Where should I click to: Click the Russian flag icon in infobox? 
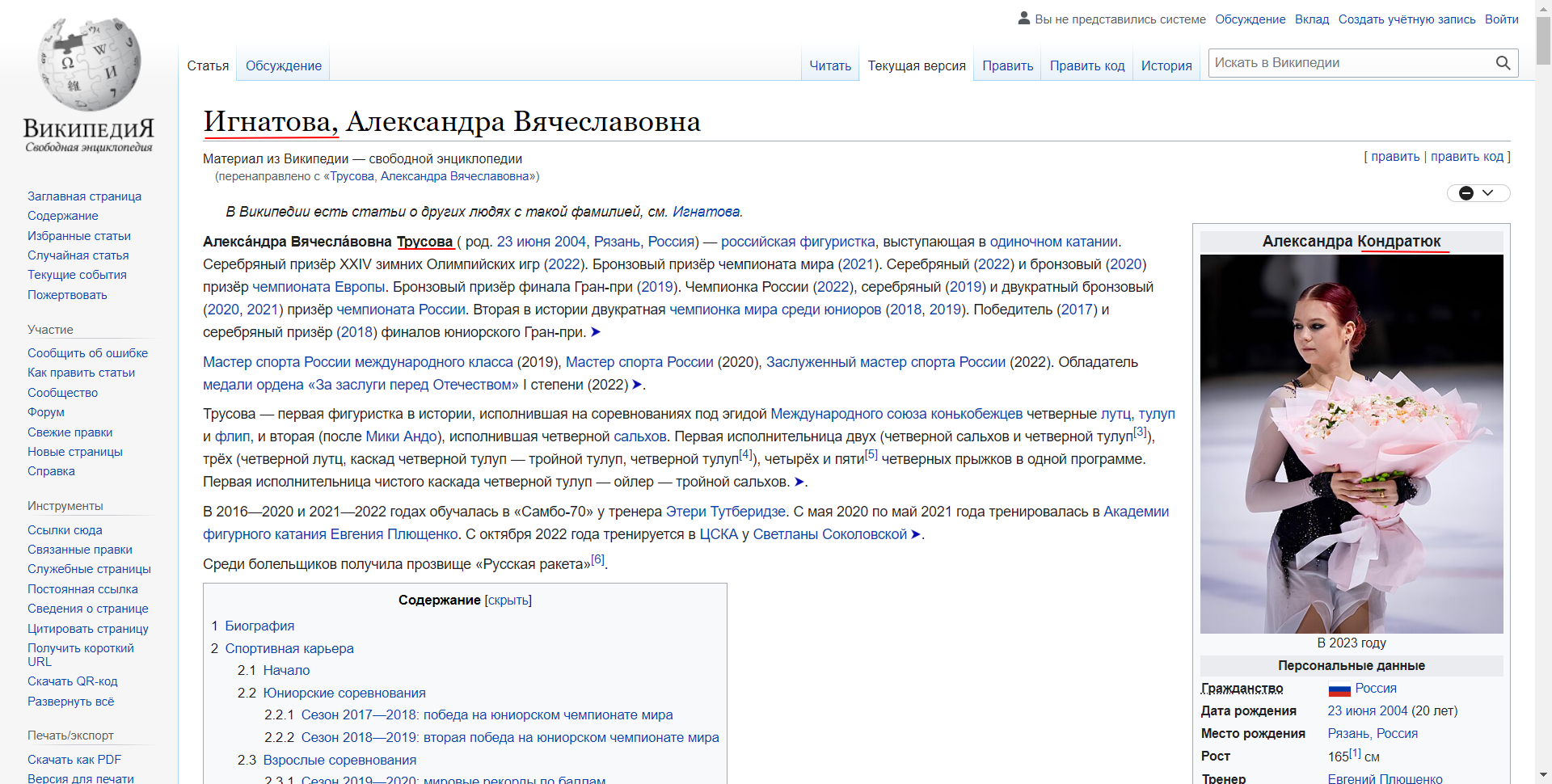[x=1339, y=689]
